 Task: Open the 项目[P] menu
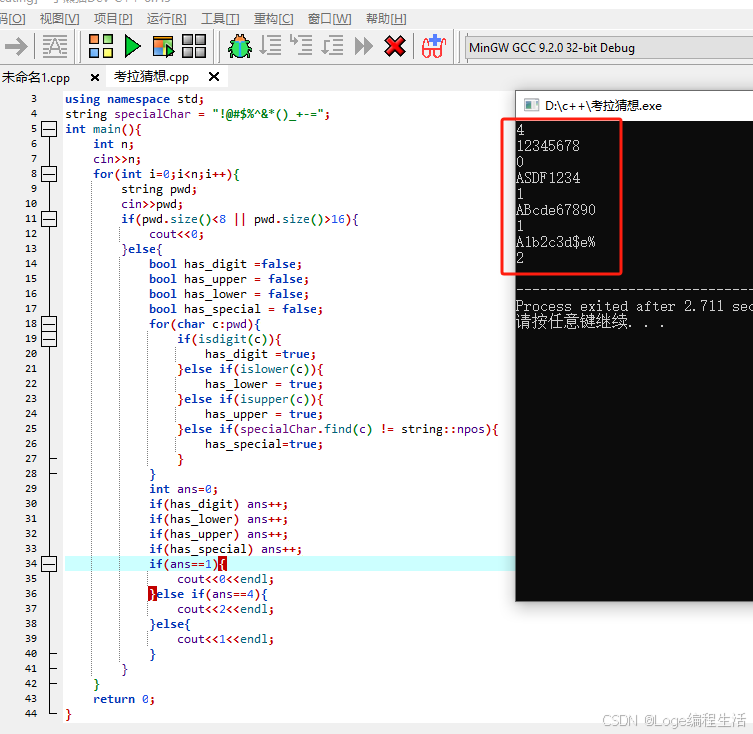pyautogui.click(x=113, y=19)
